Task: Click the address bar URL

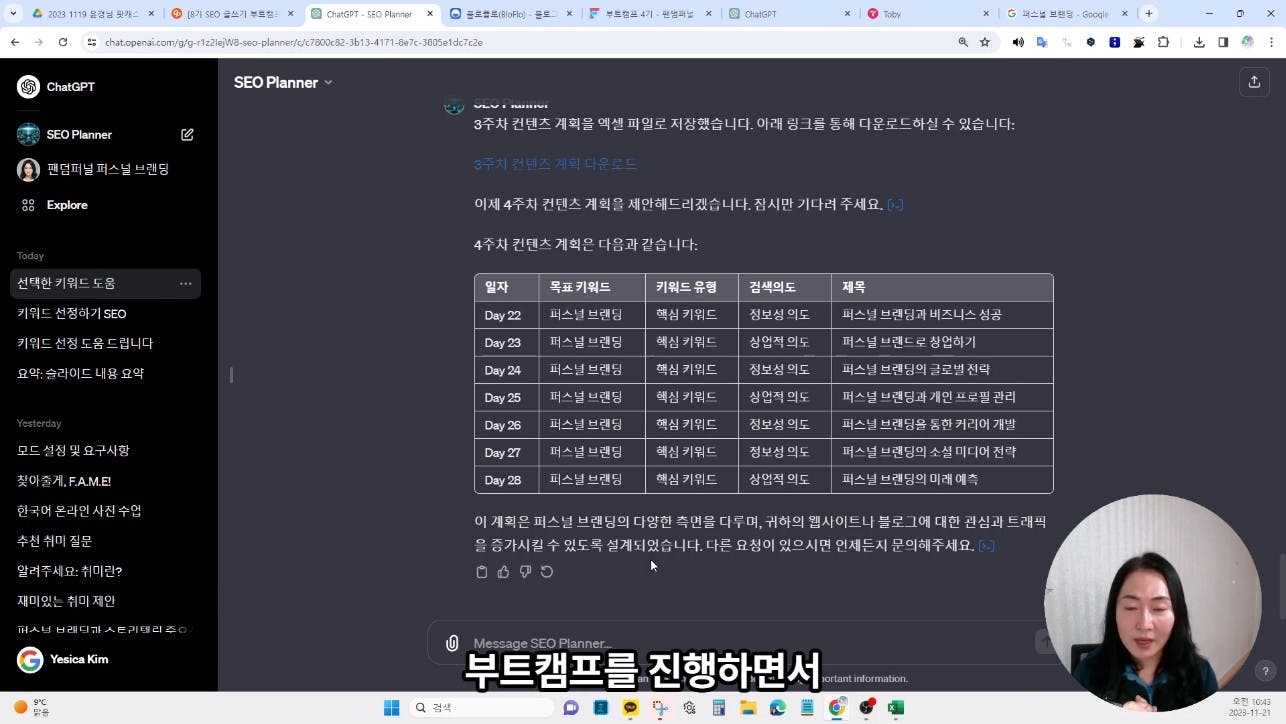Action: pyautogui.click(x=294, y=43)
